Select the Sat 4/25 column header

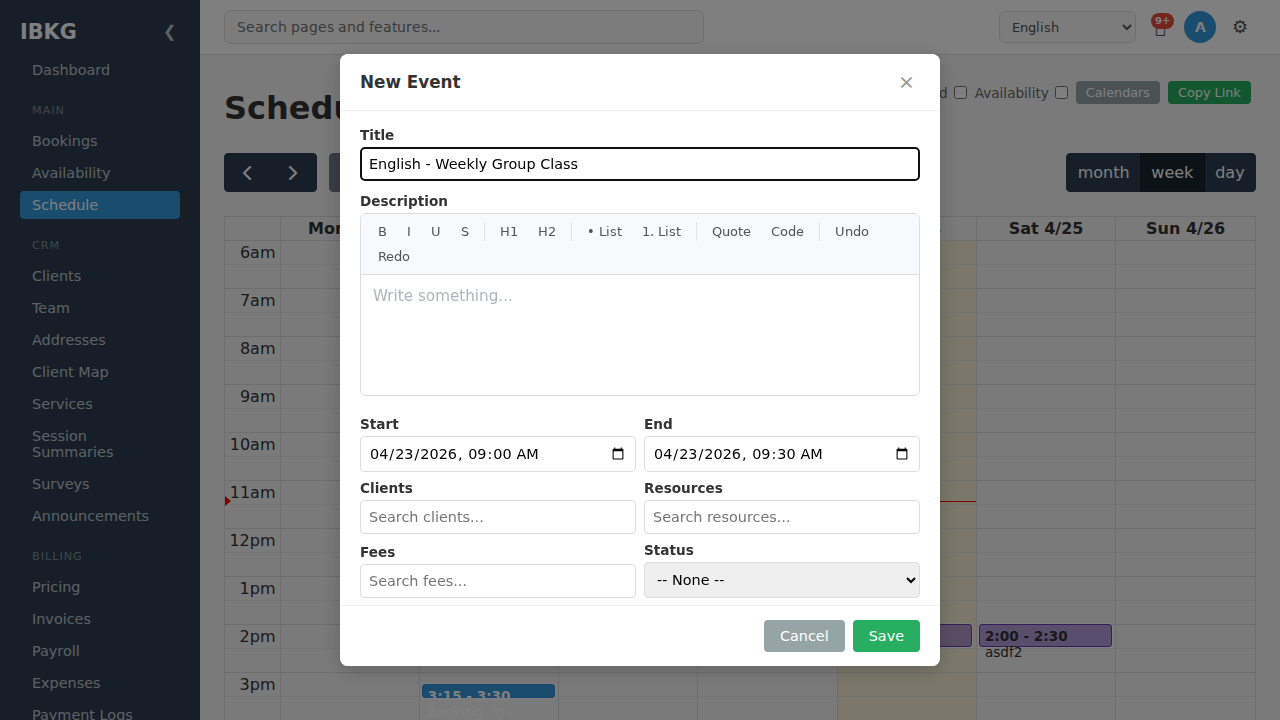tap(1046, 228)
